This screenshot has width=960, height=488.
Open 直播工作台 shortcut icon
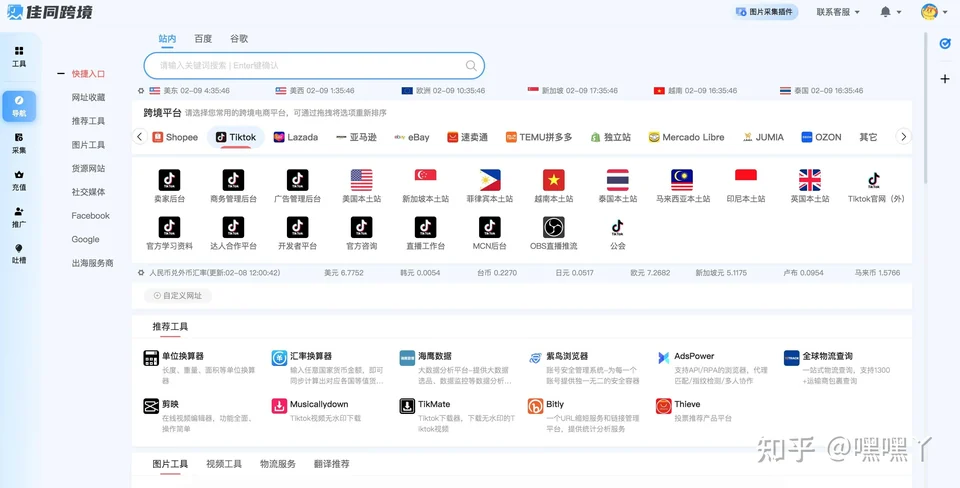[426, 227]
